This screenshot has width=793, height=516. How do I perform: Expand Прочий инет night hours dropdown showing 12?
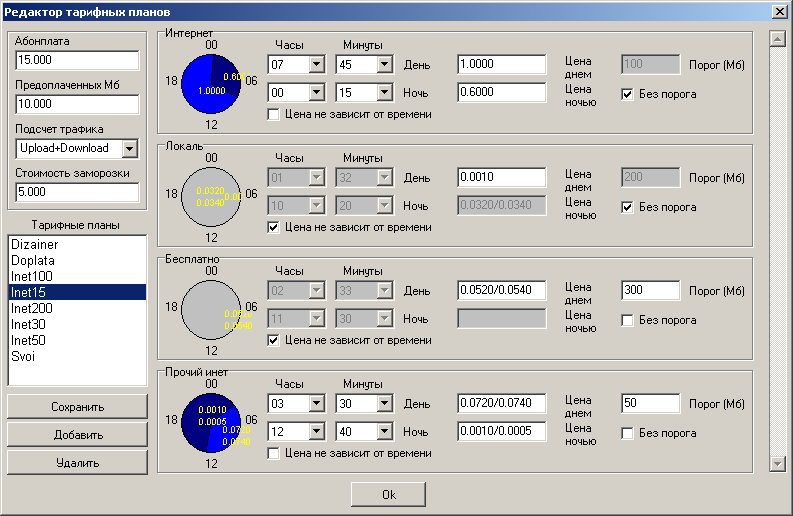click(317, 431)
